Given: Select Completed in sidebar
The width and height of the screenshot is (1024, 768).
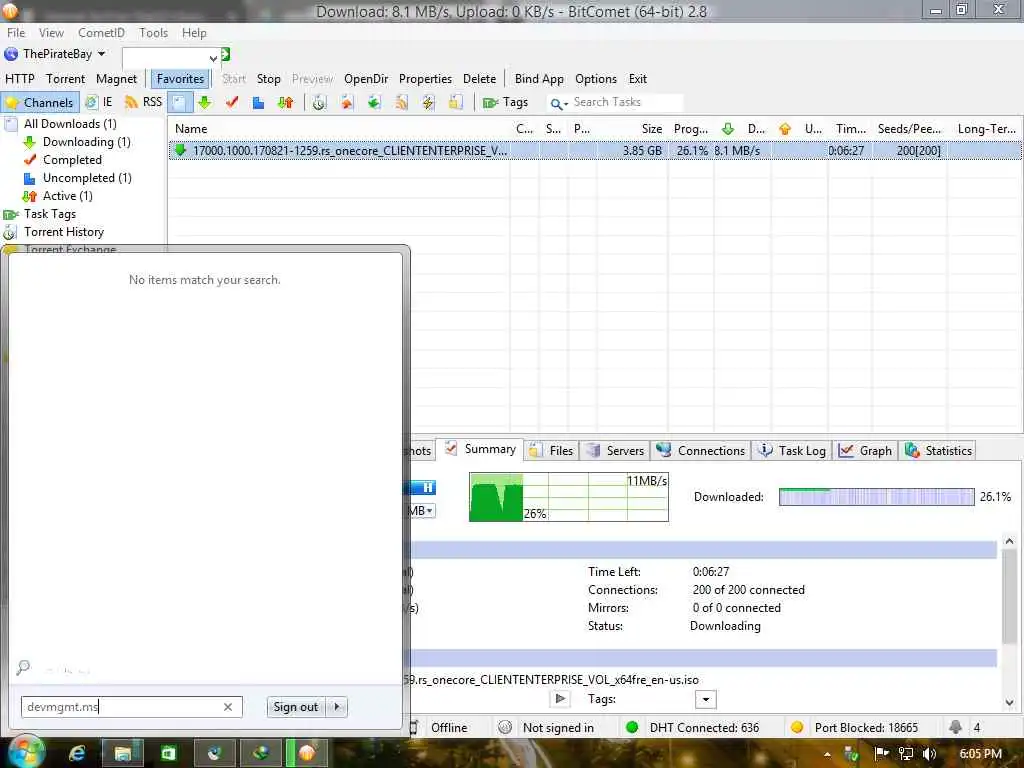Looking at the screenshot, I should pyautogui.click(x=72, y=160).
